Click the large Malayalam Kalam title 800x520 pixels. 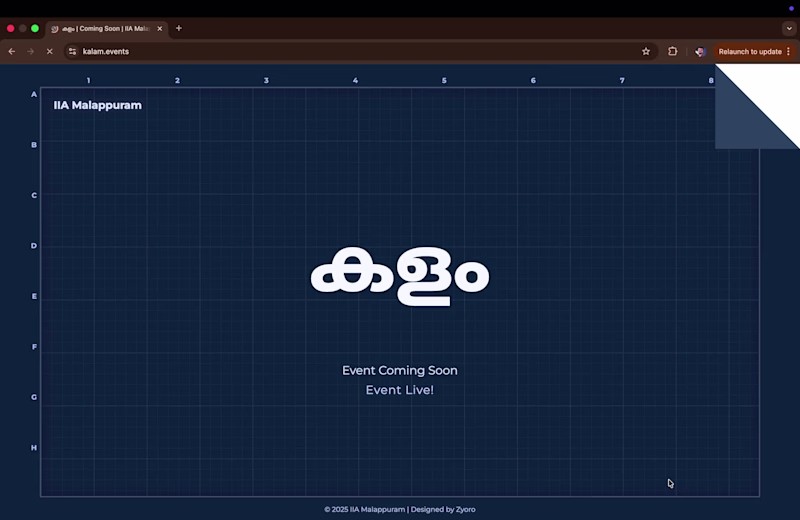[400, 276]
